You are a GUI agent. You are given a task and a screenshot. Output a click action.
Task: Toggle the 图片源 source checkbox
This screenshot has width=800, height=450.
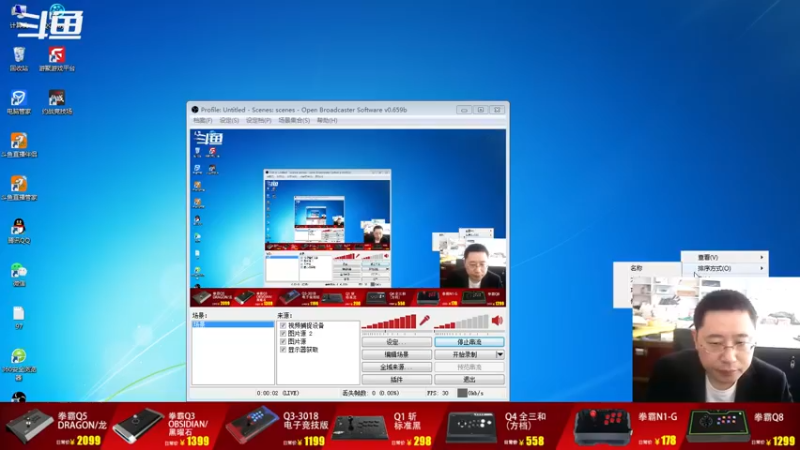coord(283,341)
